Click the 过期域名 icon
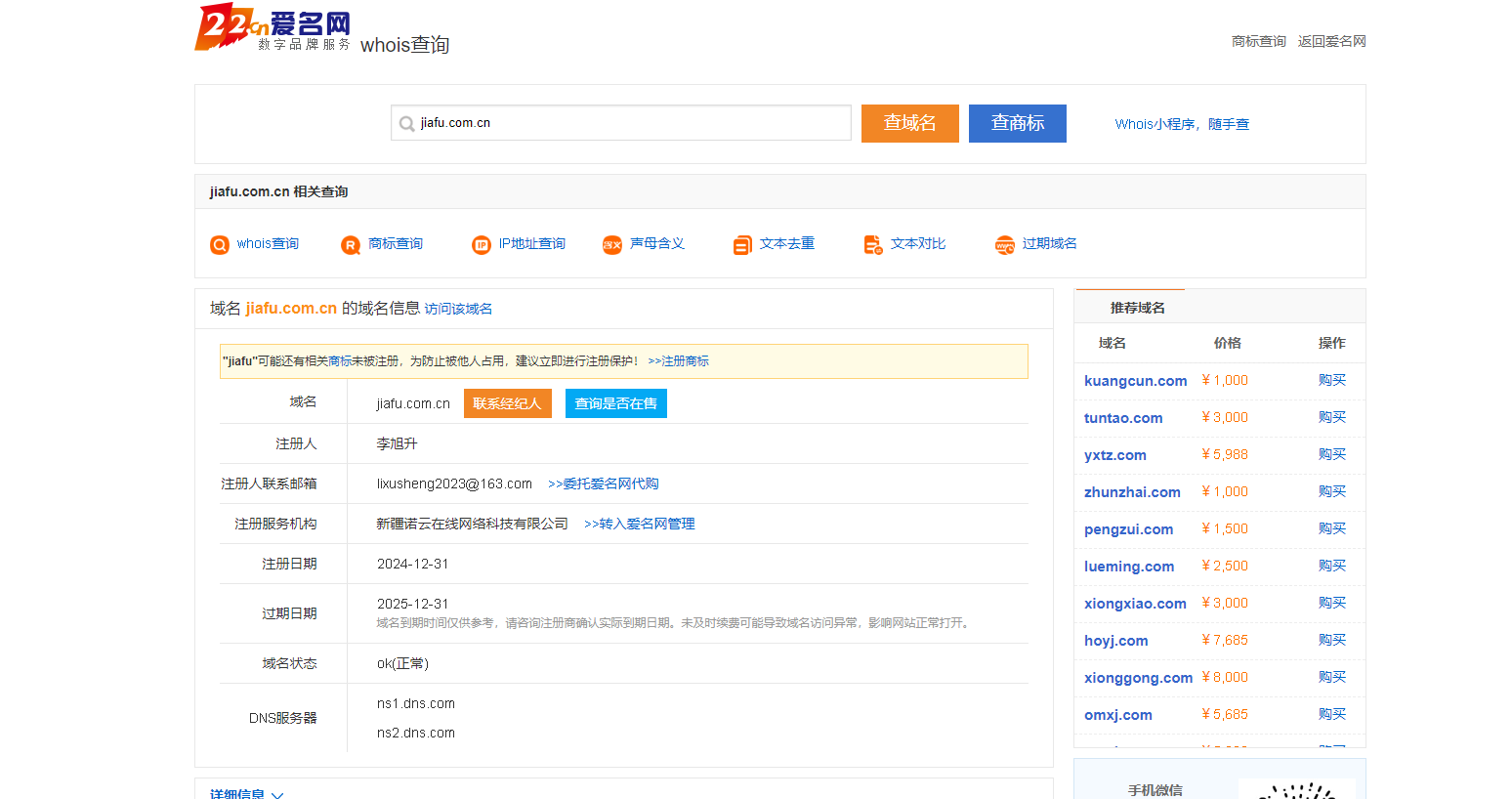1512x799 pixels. [x=1005, y=244]
